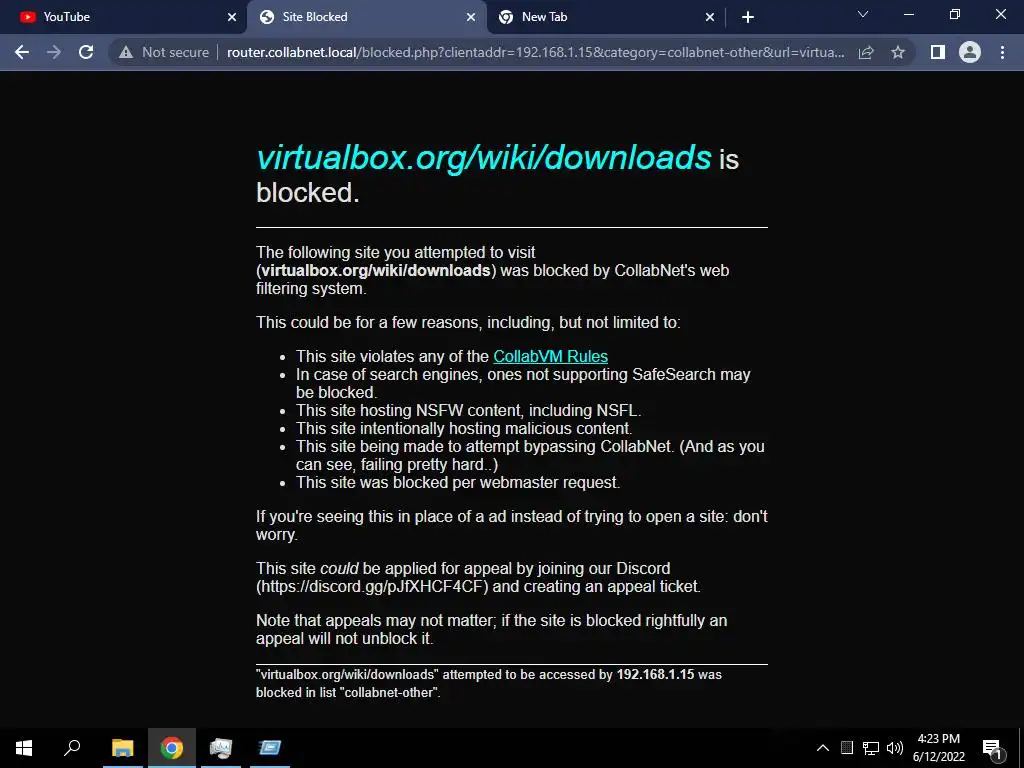Image resolution: width=1024 pixels, height=768 pixels.
Task: Click the Discord invite URL text
Action: pyautogui.click(x=372, y=586)
